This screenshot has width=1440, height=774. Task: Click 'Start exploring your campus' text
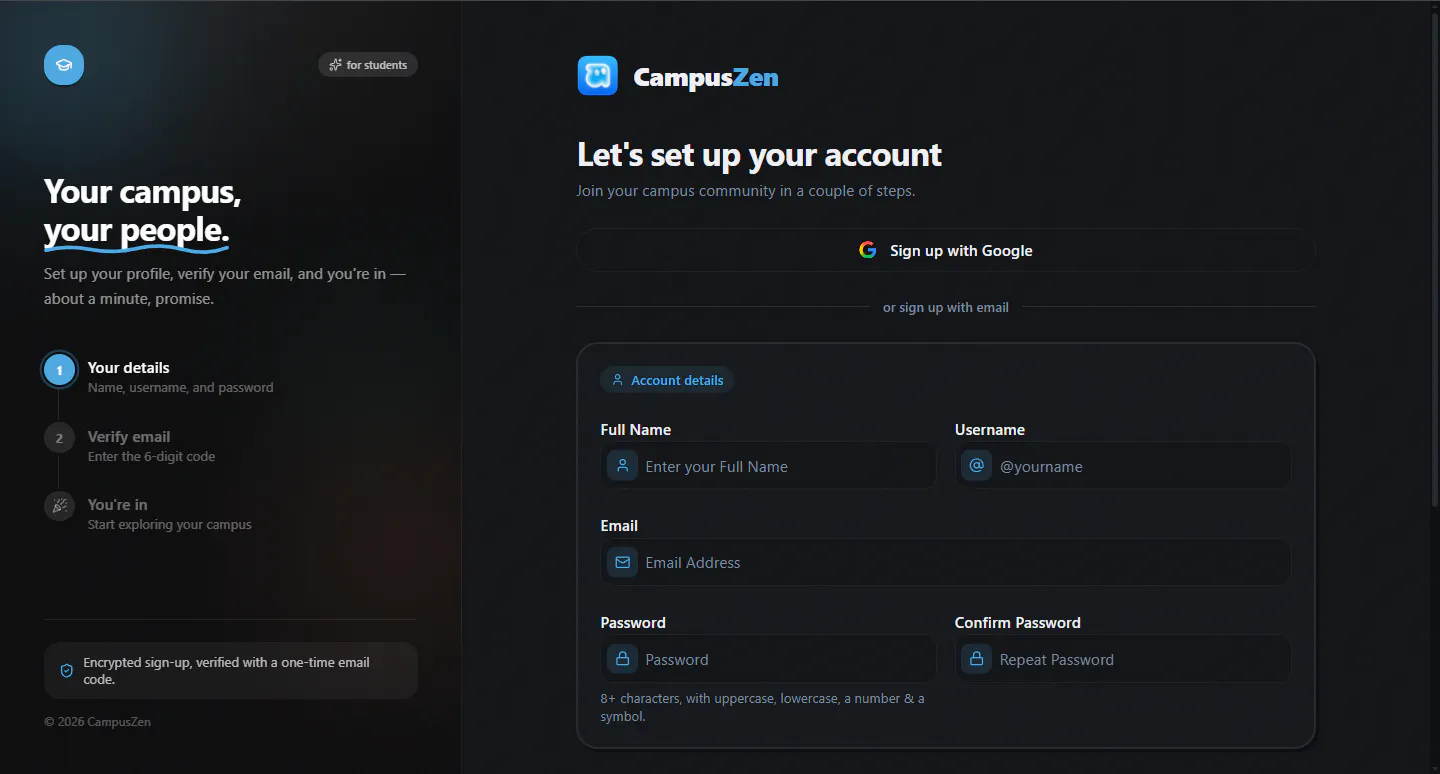point(170,524)
